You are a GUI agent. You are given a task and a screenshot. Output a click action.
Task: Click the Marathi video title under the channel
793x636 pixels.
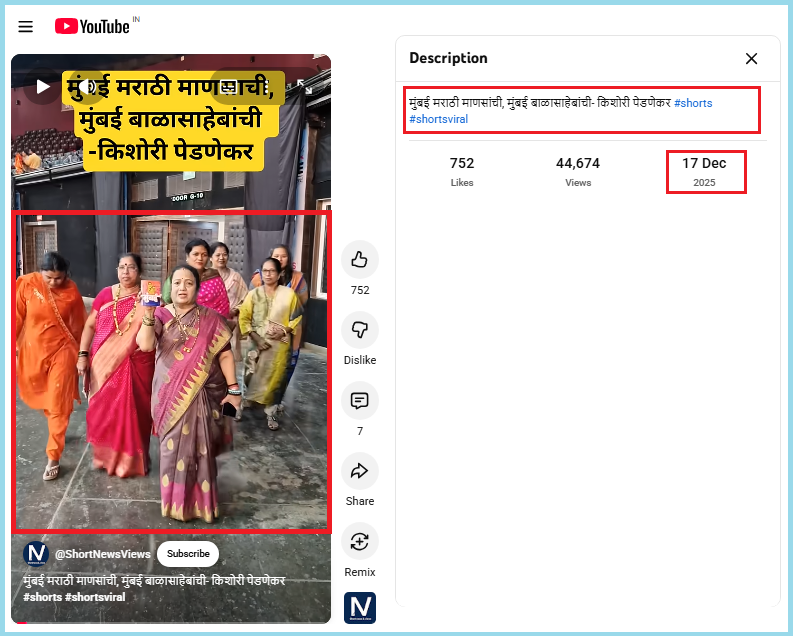[154, 581]
